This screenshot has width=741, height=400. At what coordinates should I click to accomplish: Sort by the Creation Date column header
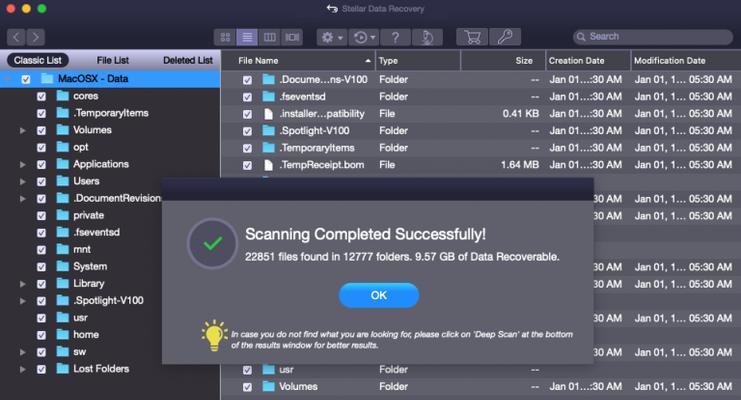point(588,61)
